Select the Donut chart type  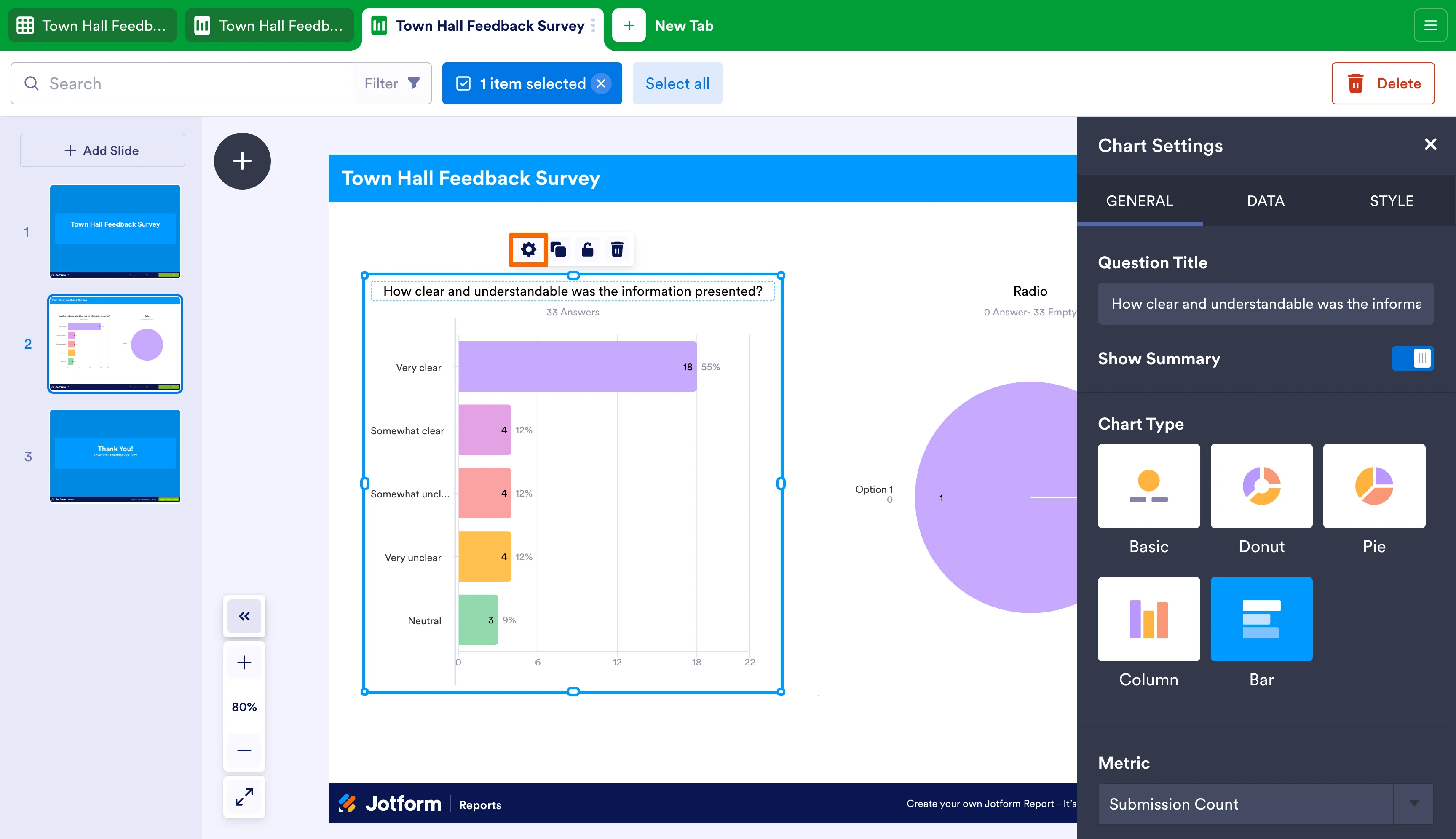pyautogui.click(x=1261, y=486)
